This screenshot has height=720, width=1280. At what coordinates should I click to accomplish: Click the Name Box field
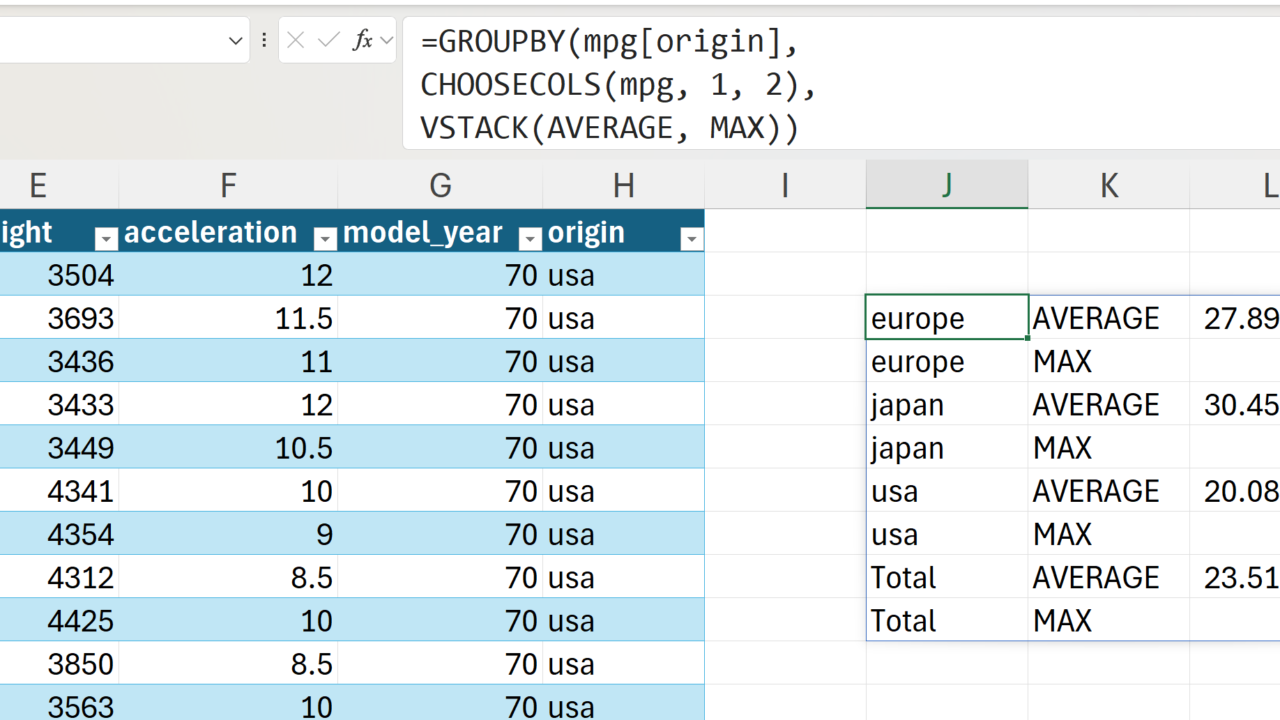point(110,40)
